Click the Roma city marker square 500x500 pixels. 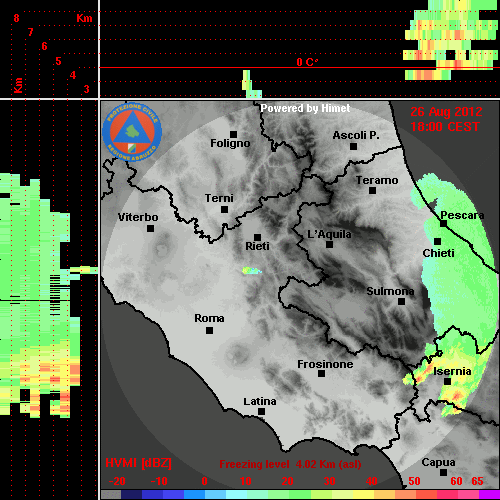[x=210, y=331]
